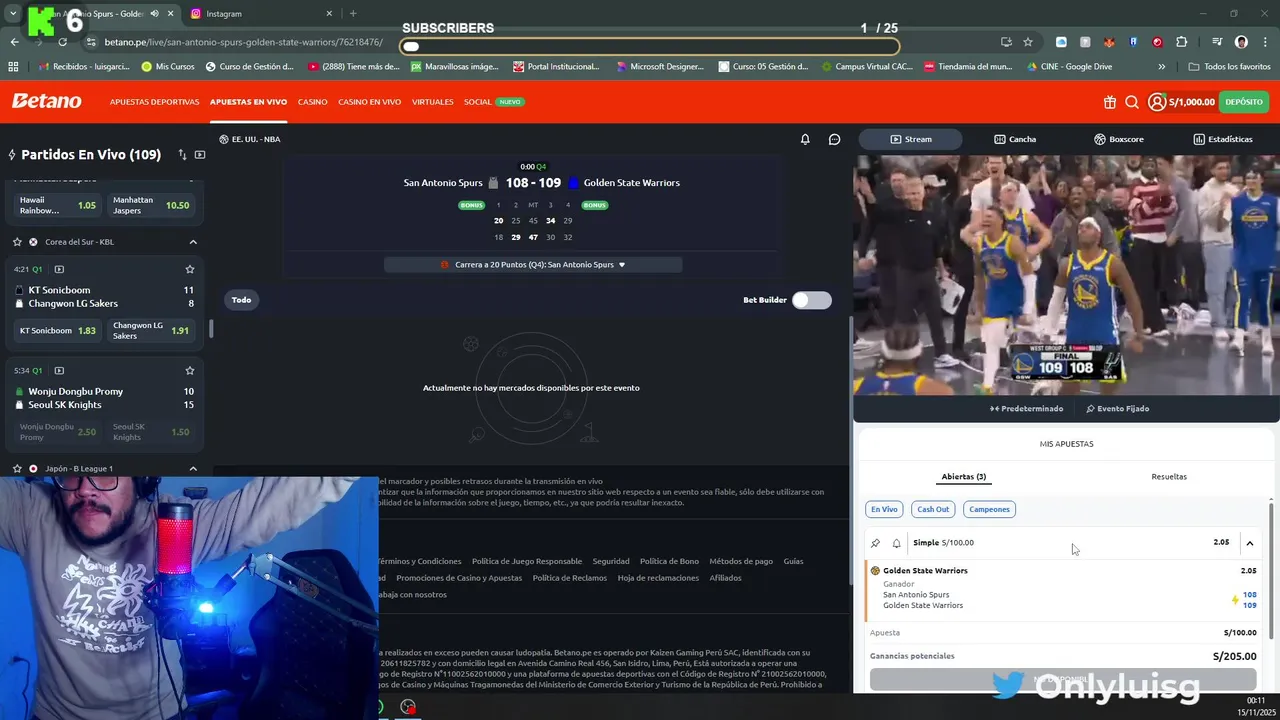
Task: Open the user account avatar icon
Action: pyautogui.click(x=1157, y=102)
